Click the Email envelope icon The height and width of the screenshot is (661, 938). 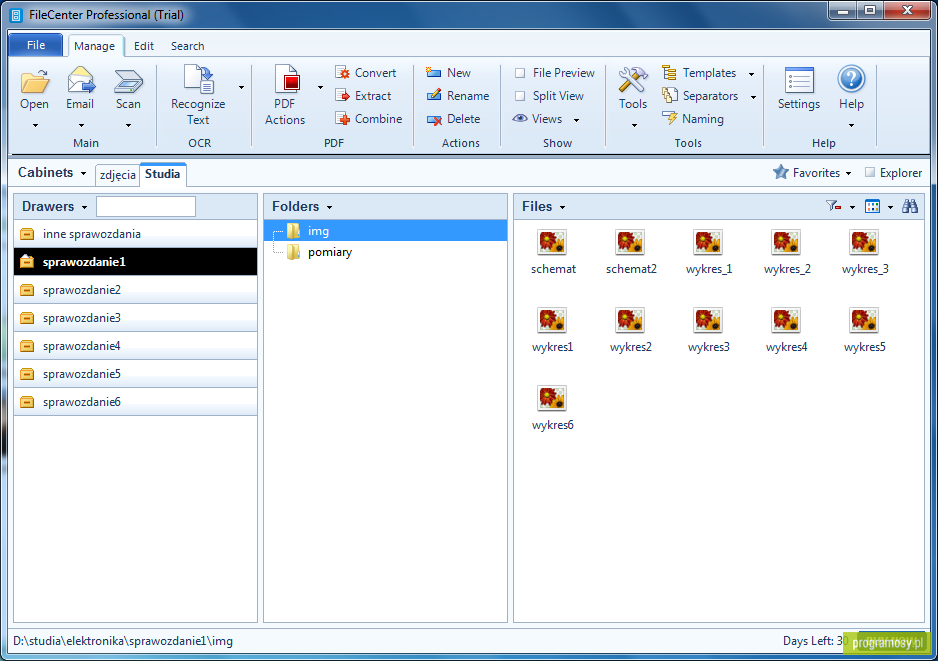(x=81, y=80)
